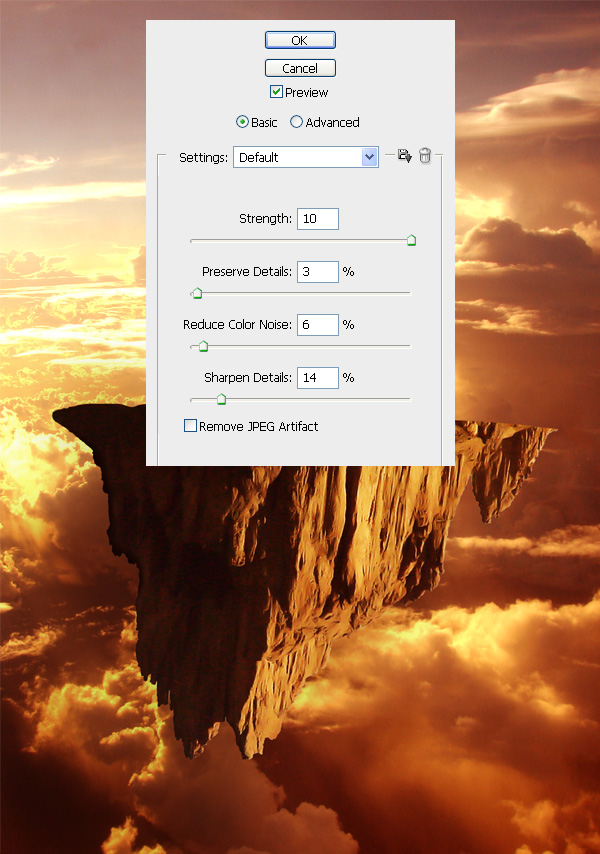Click the Strength value field
This screenshot has width=600, height=854.
point(318,219)
